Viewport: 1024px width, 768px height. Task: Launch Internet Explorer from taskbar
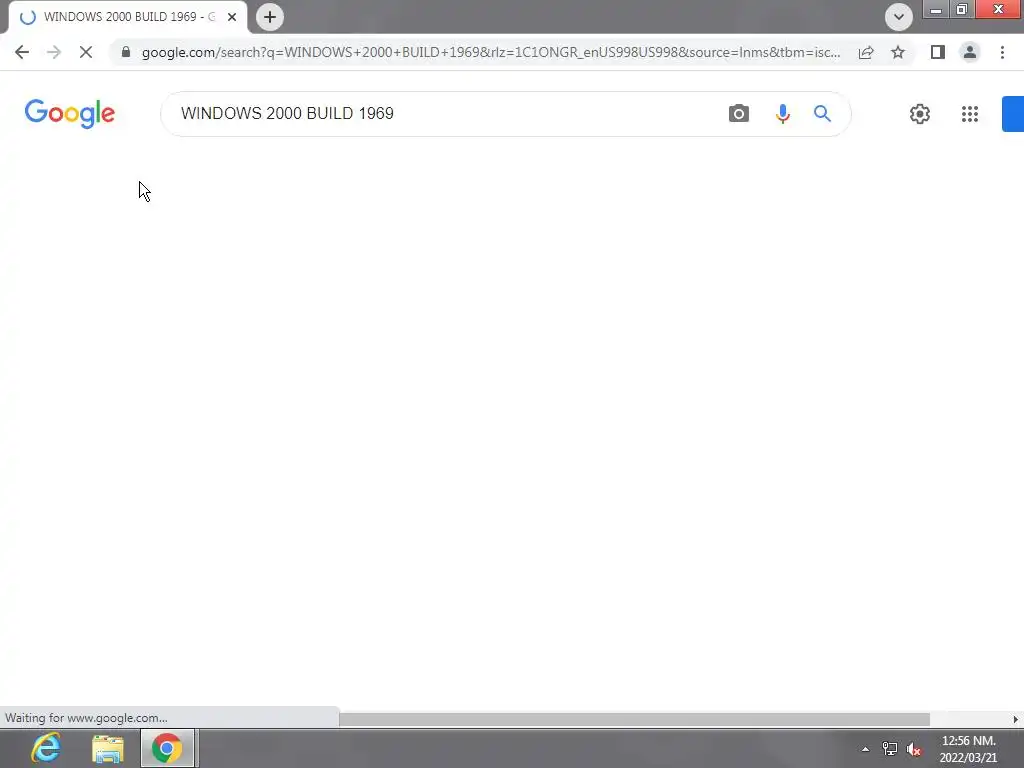46,748
